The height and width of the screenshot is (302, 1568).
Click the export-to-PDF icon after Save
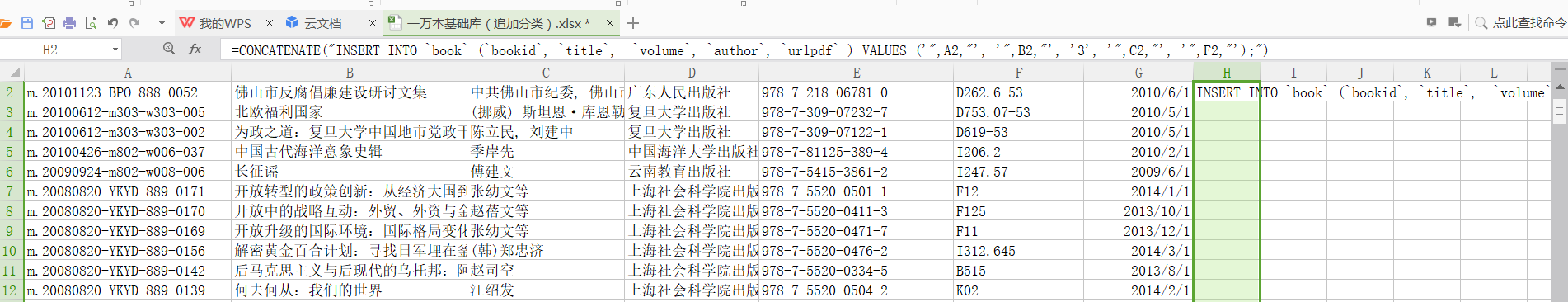point(49,23)
